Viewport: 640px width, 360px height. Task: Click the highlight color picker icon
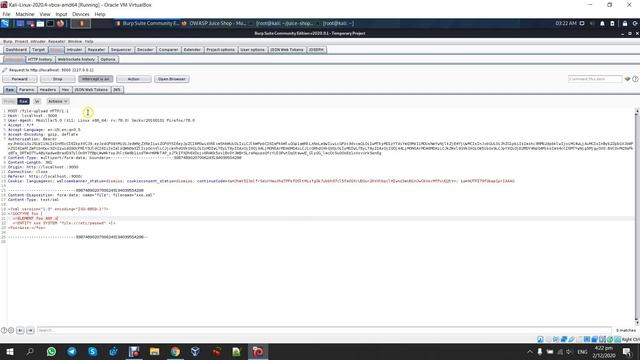627,79
